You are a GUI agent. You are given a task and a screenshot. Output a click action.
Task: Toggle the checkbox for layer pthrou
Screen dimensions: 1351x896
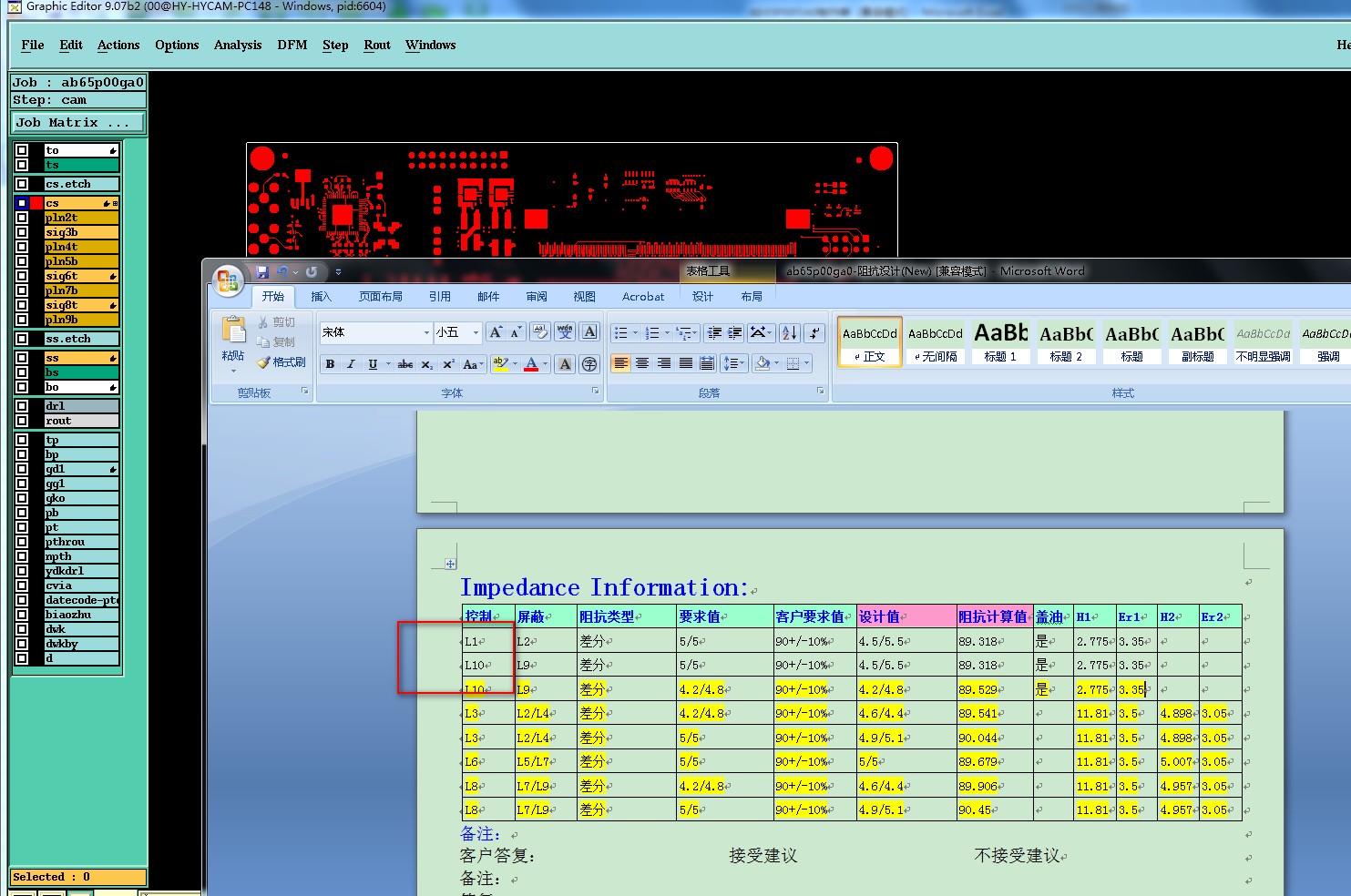(22, 542)
